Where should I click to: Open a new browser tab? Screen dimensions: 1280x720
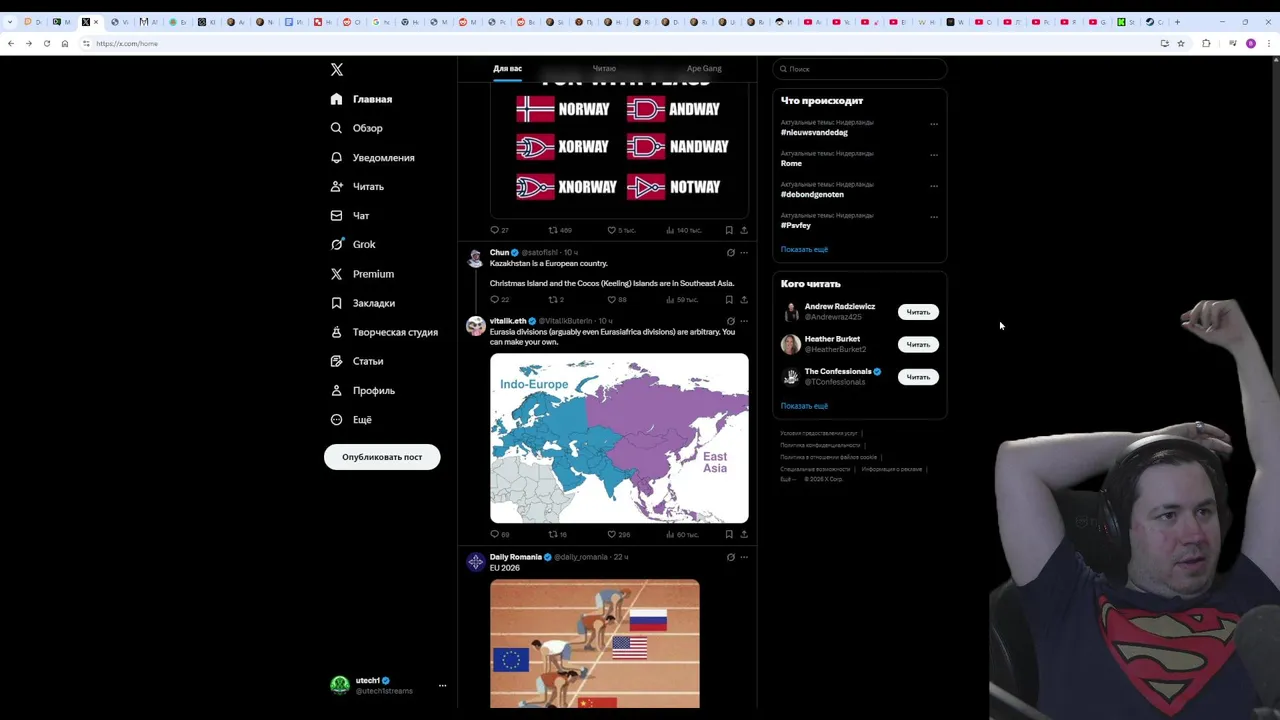tap(1177, 21)
